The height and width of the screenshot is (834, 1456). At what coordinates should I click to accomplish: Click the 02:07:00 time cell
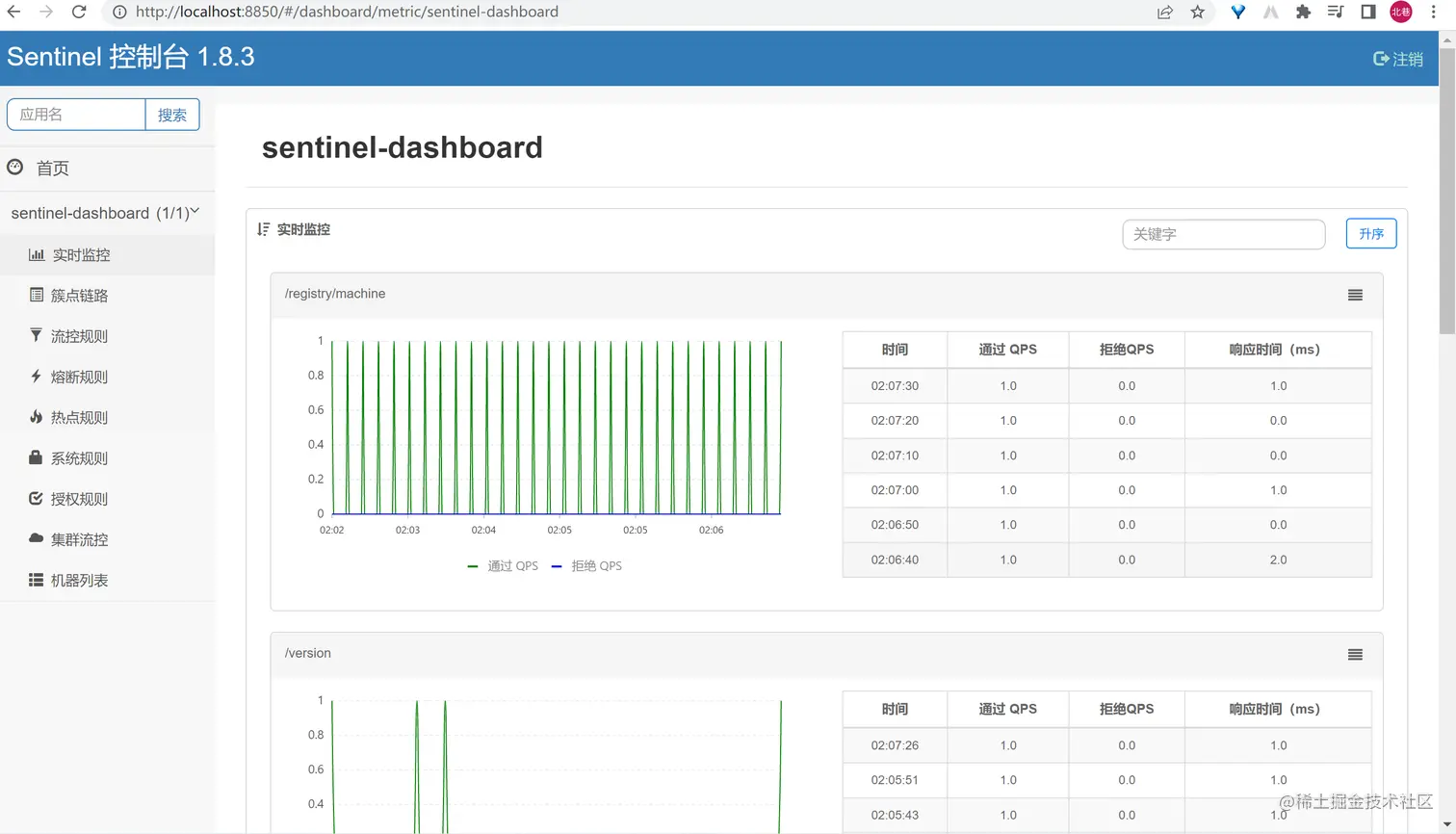click(x=895, y=490)
